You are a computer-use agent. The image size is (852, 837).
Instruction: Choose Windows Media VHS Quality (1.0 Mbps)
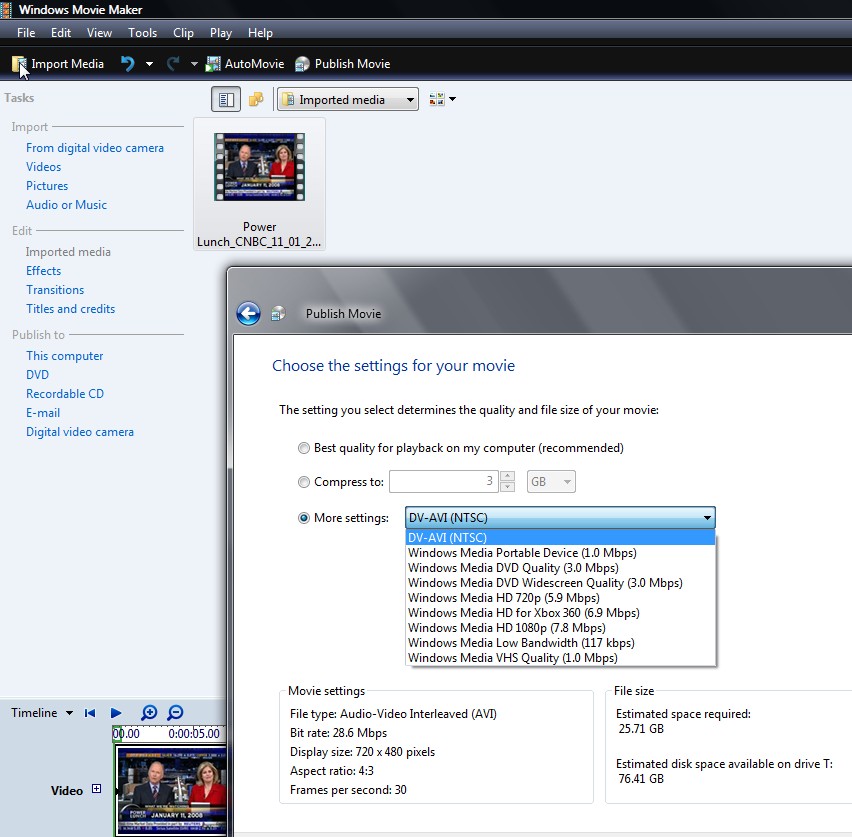[560, 658]
